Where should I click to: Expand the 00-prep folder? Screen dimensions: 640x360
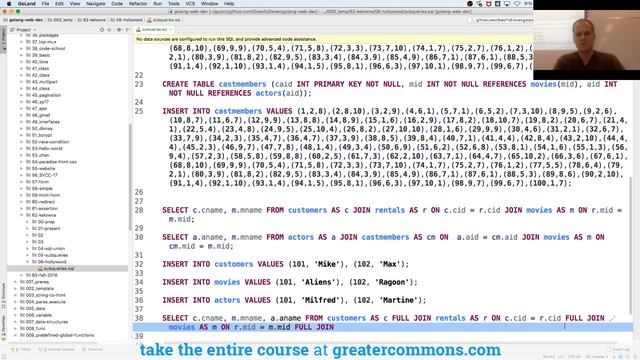point(27,222)
